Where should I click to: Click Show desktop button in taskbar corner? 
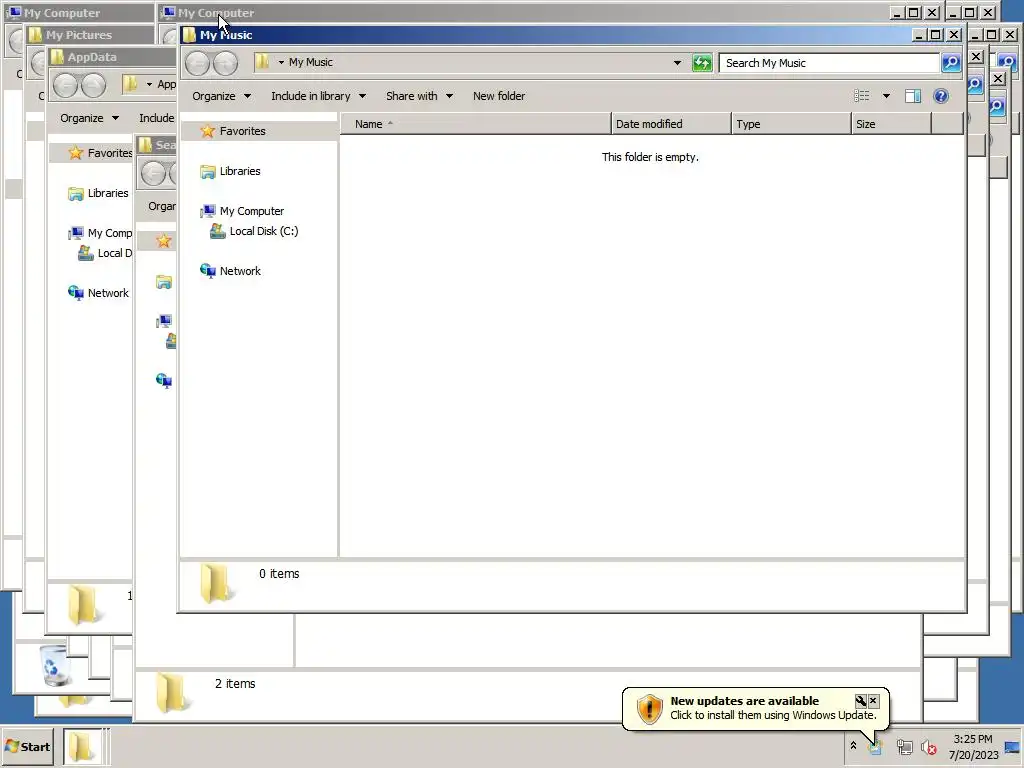1012,747
